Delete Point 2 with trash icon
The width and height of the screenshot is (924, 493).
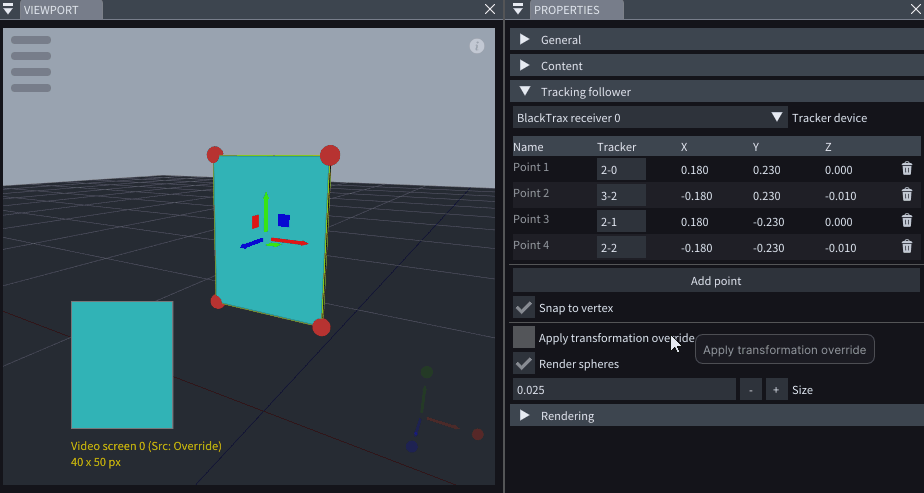pos(906,195)
